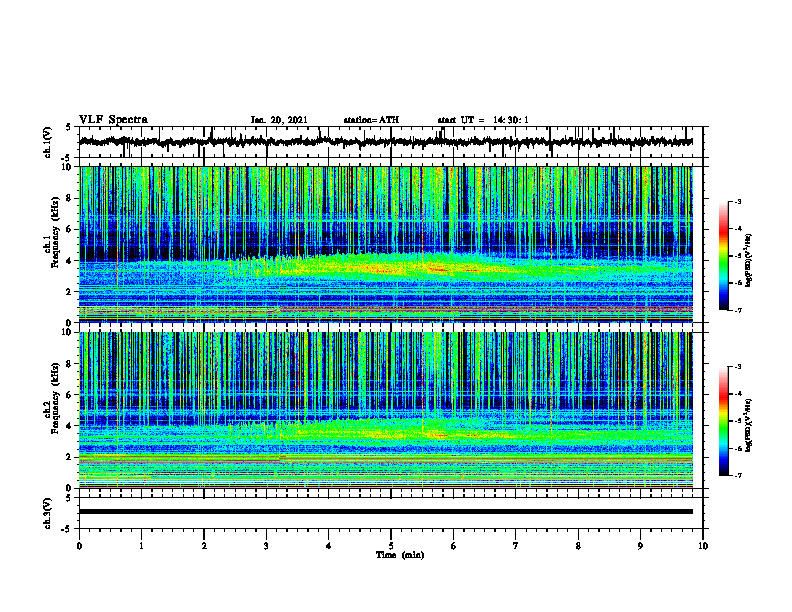This screenshot has height=612, width=792.
Task: Click the "8" kHz tick on ch.1 frequency axis
Action: [x=70, y=198]
